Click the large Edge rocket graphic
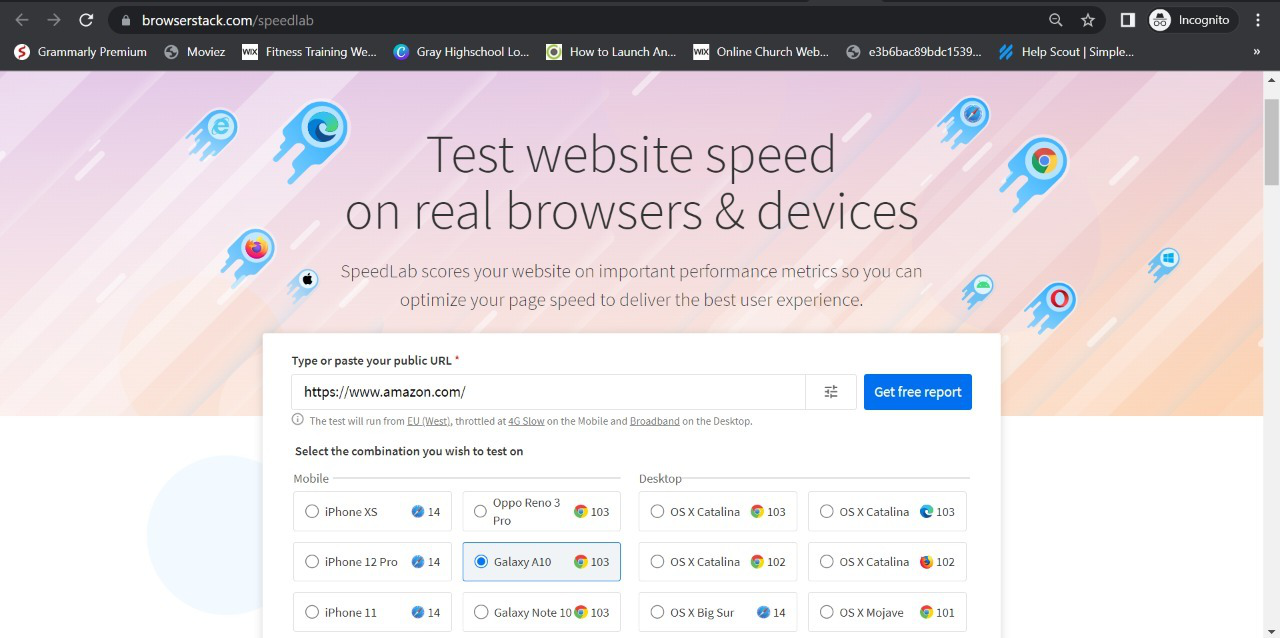Viewport: 1280px width, 638px height. (x=311, y=140)
